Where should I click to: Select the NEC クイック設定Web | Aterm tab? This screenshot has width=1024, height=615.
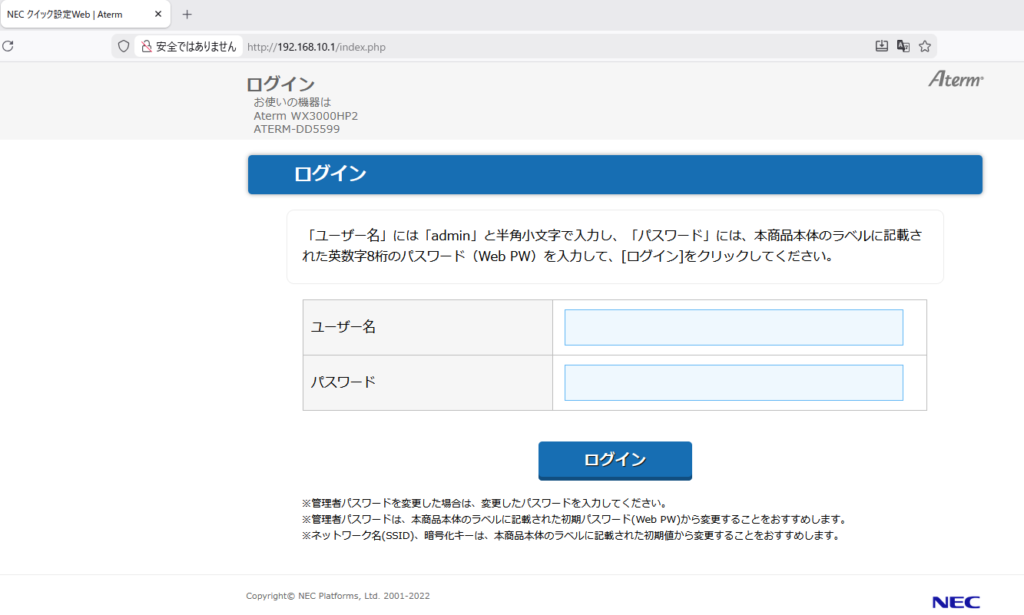[x=70, y=14]
